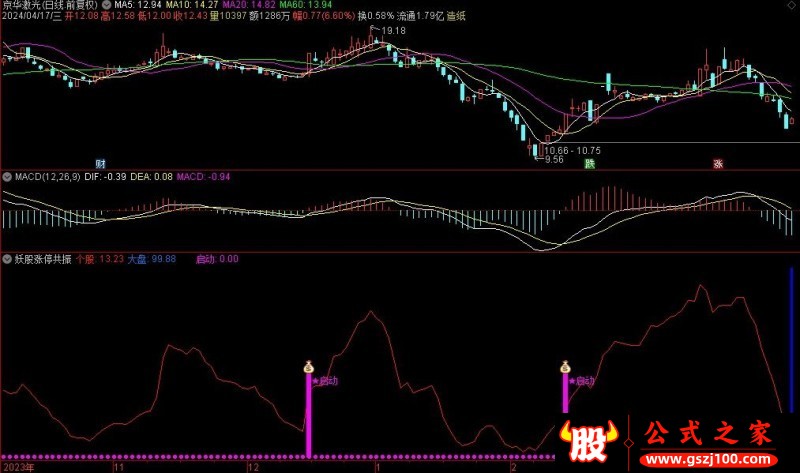The image size is (800, 473).
Task: Select the MA10: 14.27 moving average label
Action: coord(192,5)
